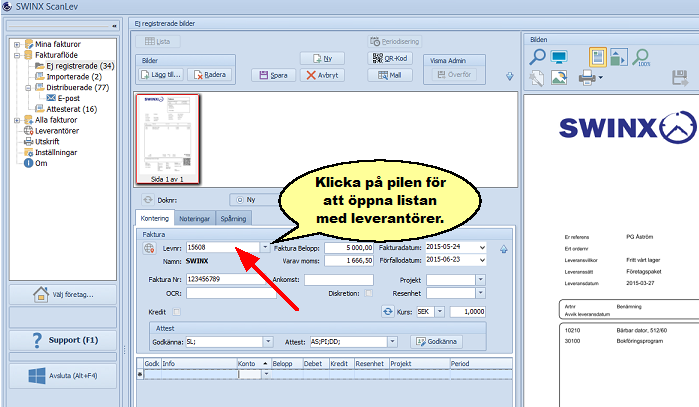The width and height of the screenshot is (699, 407).
Task: Open the Lista view button
Action: (x=158, y=41)
